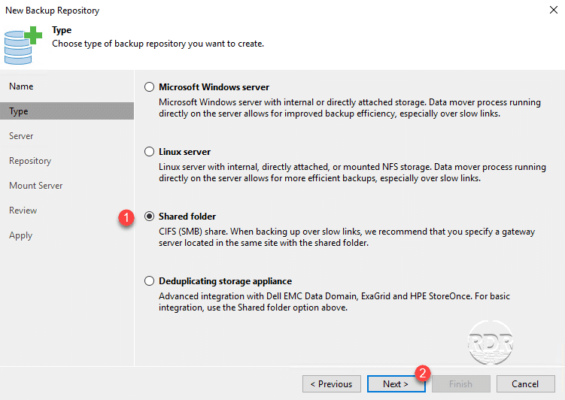Proceed with the Next button
The image size is (565, 400).
tap(396, 384)
